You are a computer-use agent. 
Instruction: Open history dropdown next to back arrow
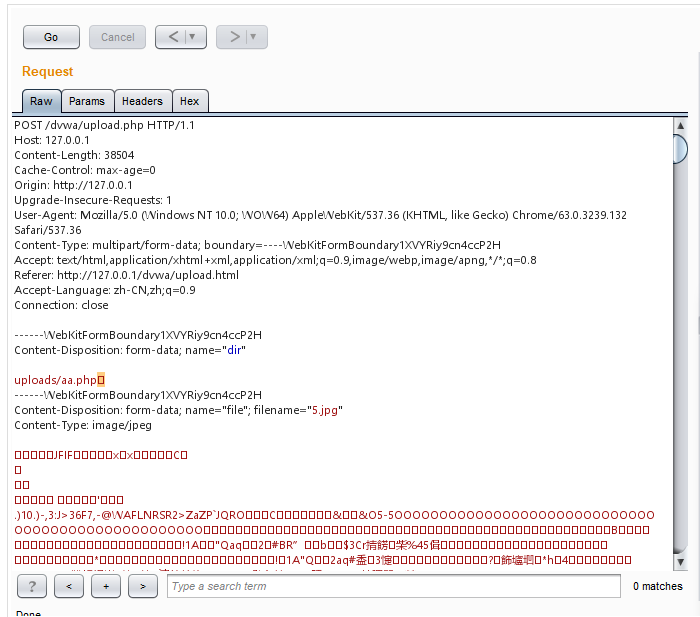tap(193, 37)
